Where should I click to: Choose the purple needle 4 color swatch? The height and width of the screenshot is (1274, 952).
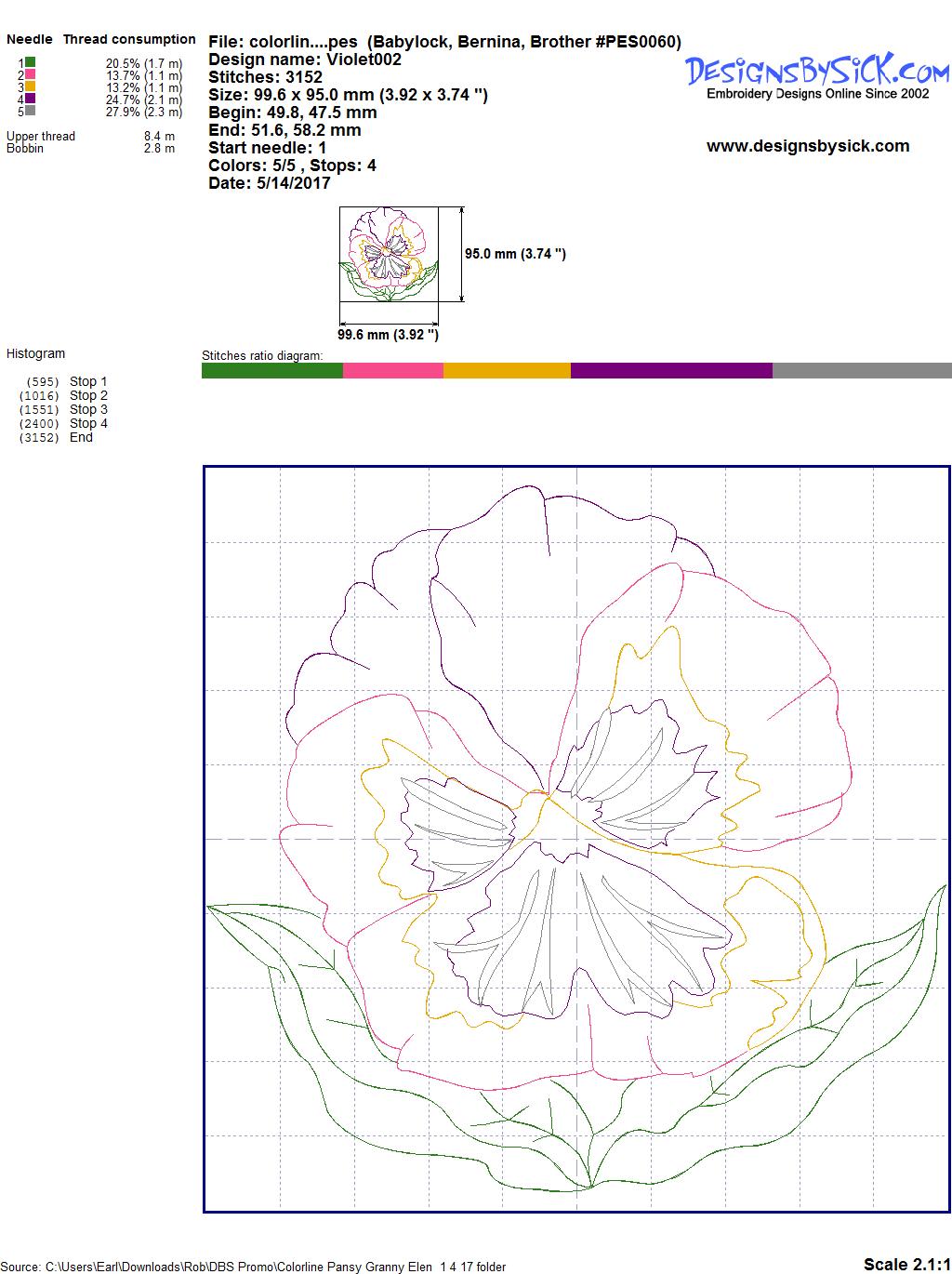tap(31, 99)
